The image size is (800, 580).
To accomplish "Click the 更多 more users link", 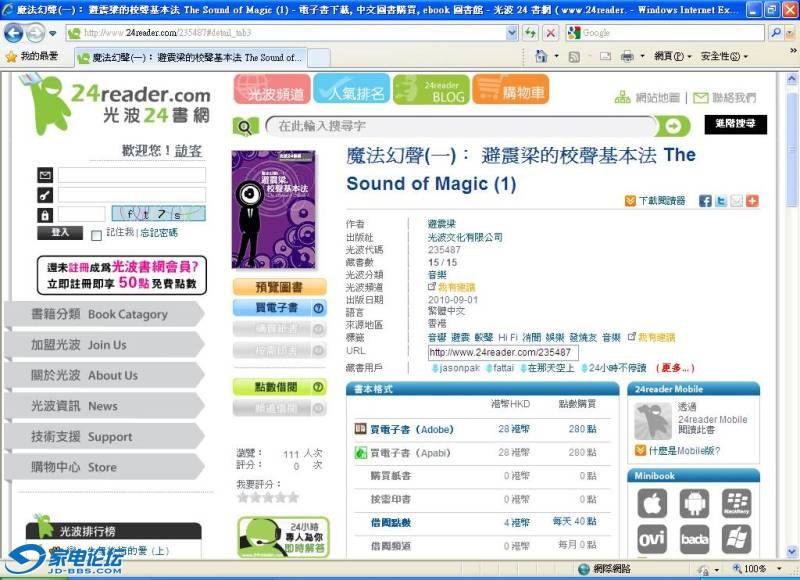I will (x=675, y=368).
